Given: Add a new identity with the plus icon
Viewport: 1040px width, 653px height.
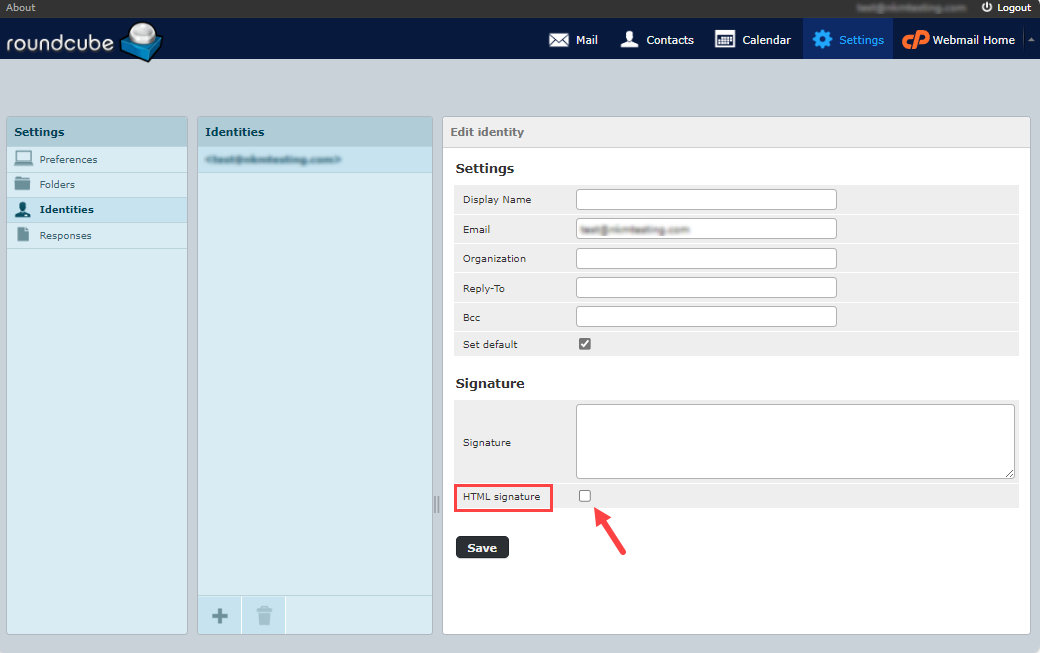Looking at the screenshot, I should pyautogui.click(x=219, y=615).
